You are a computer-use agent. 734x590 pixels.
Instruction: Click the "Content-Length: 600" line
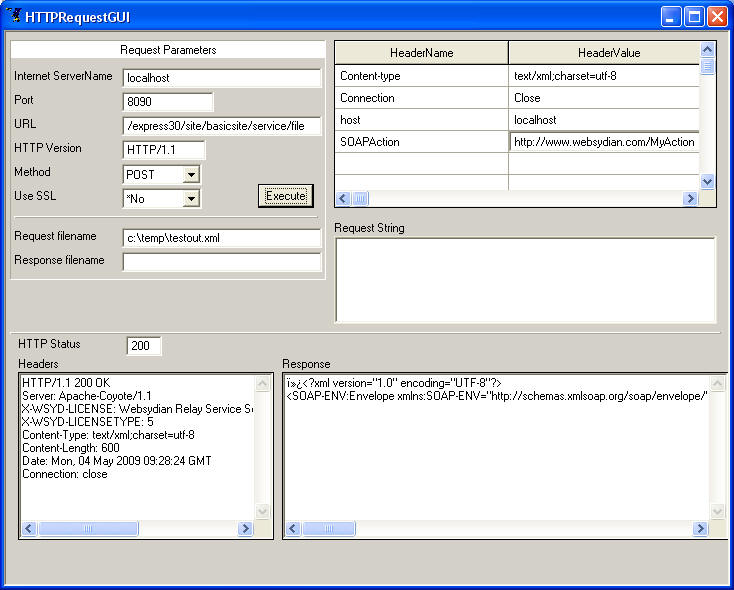(71, 448)
